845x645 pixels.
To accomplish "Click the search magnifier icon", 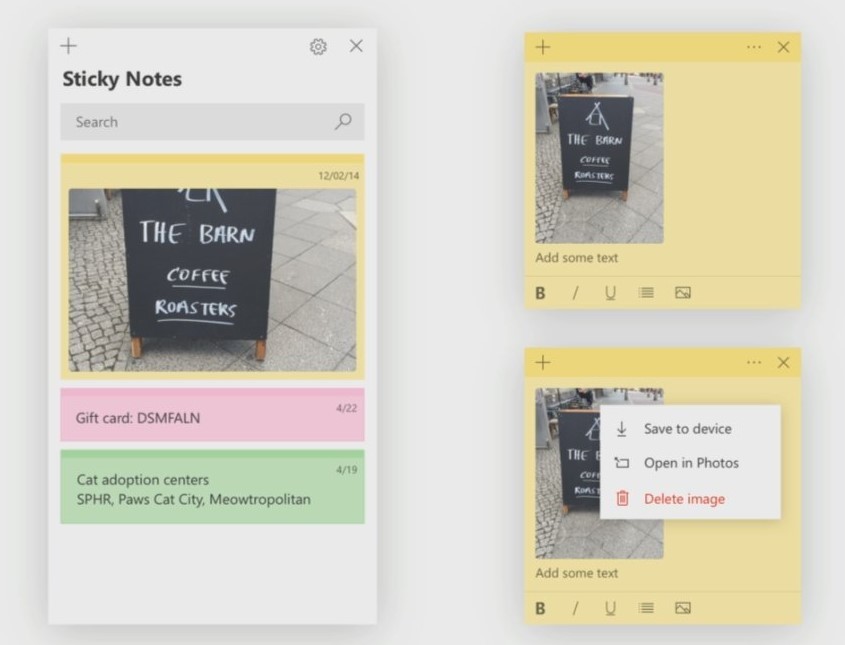I will tap(343, 122).
